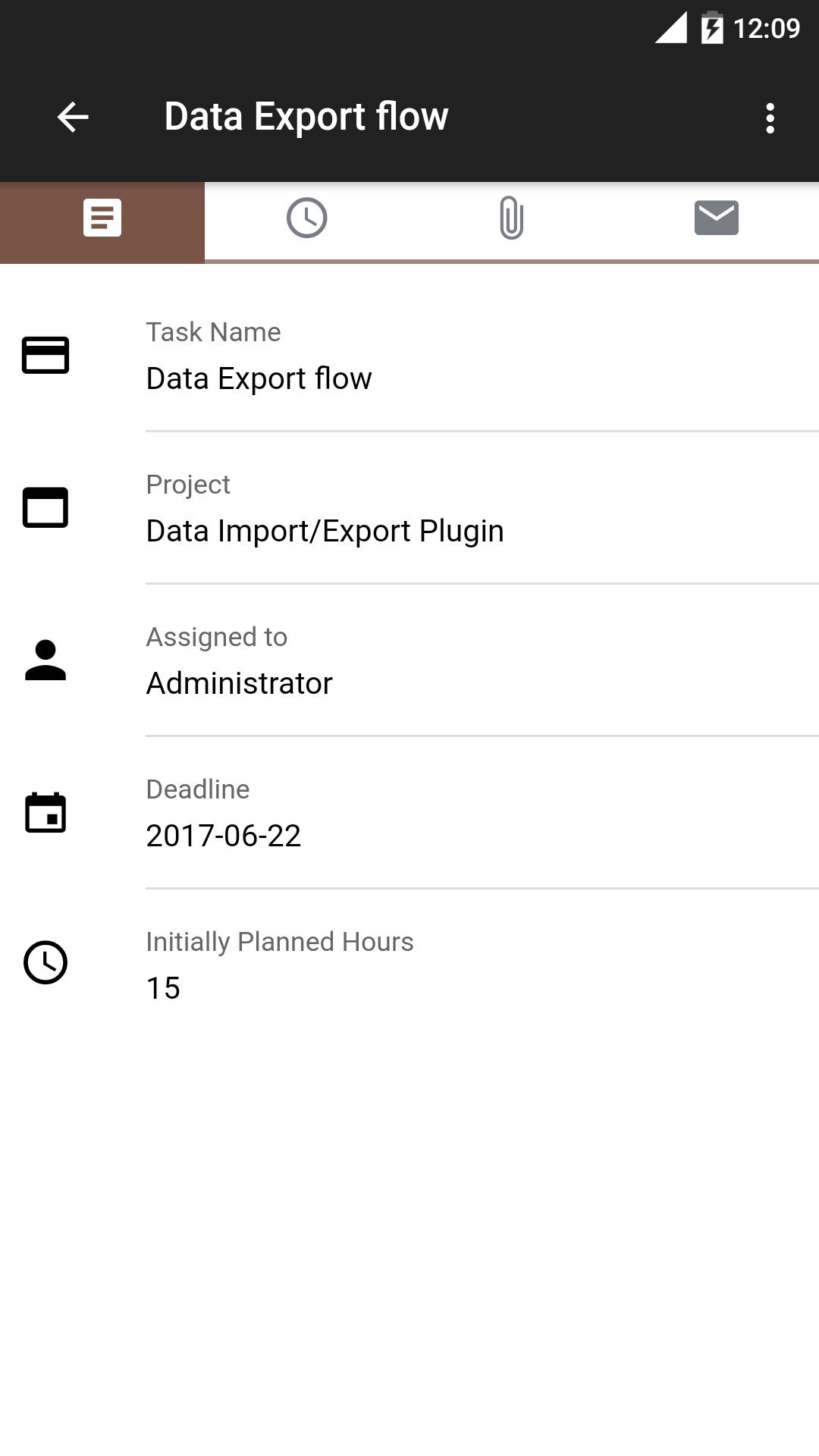Tap the battery charging status icon

(x=712, y=28)
